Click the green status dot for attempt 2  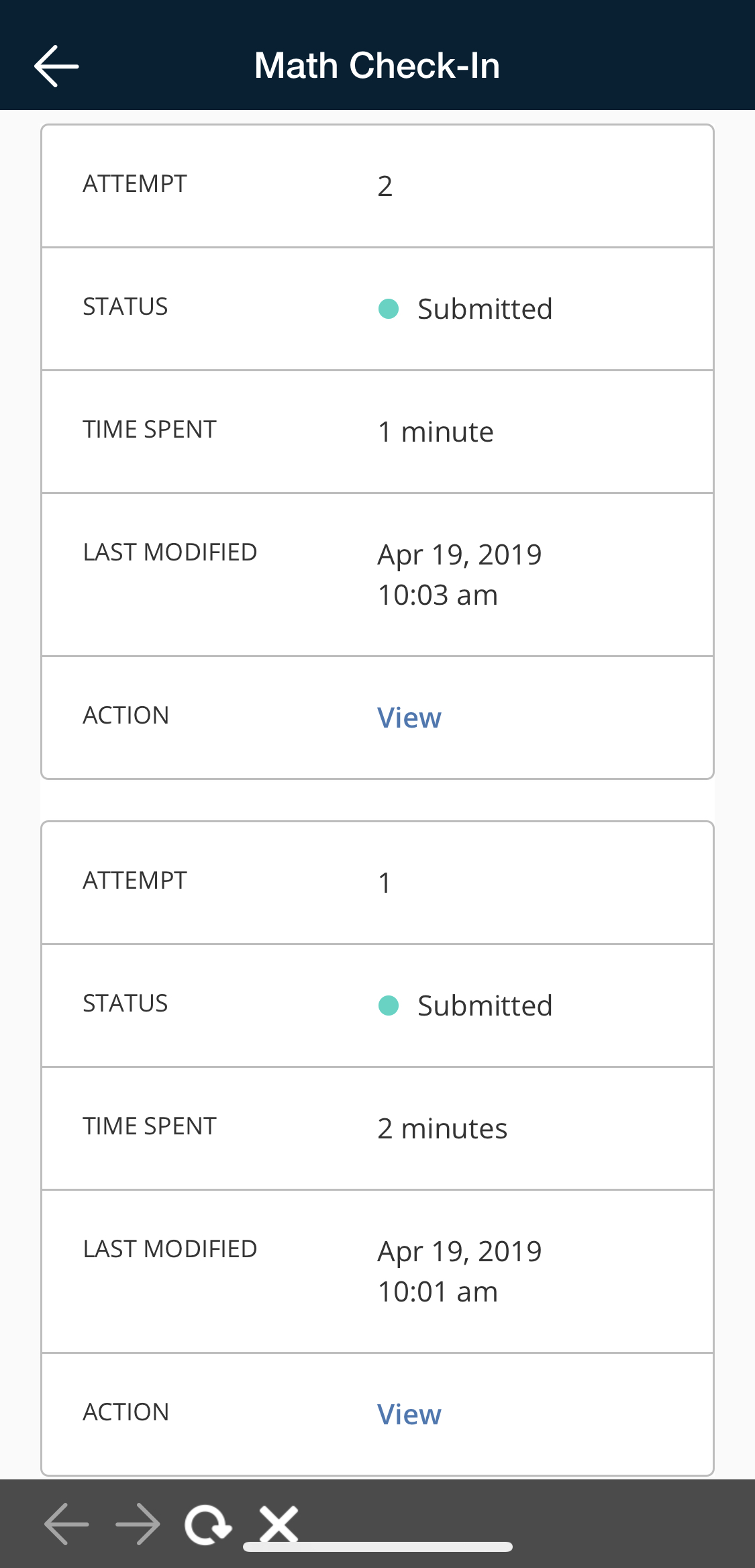tap(389, 309)
